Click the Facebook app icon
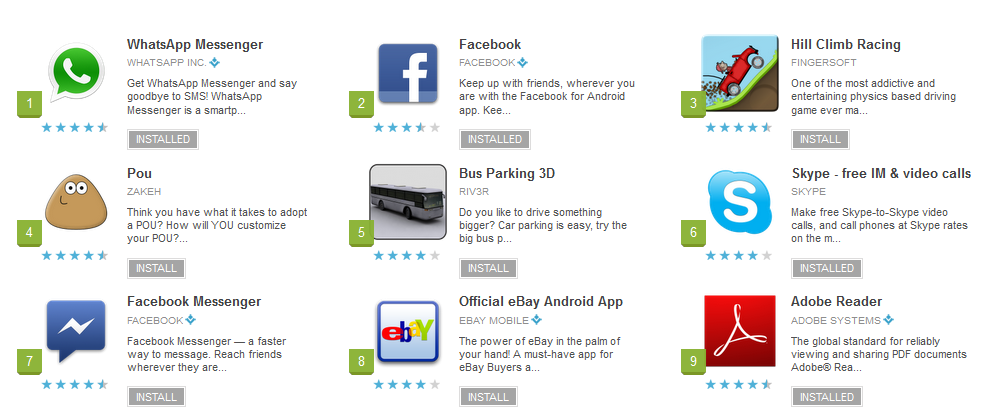This screenshot has width=998, height=417. pos(408,73)
